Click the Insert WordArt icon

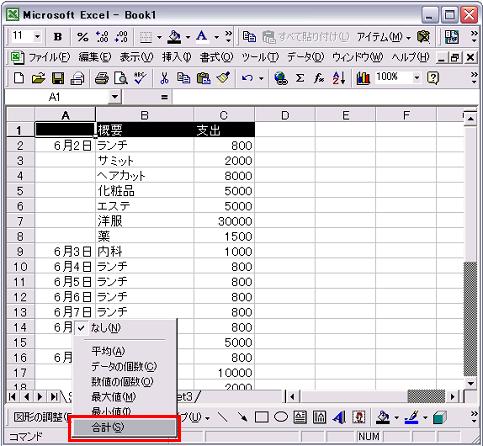point(339,417)
